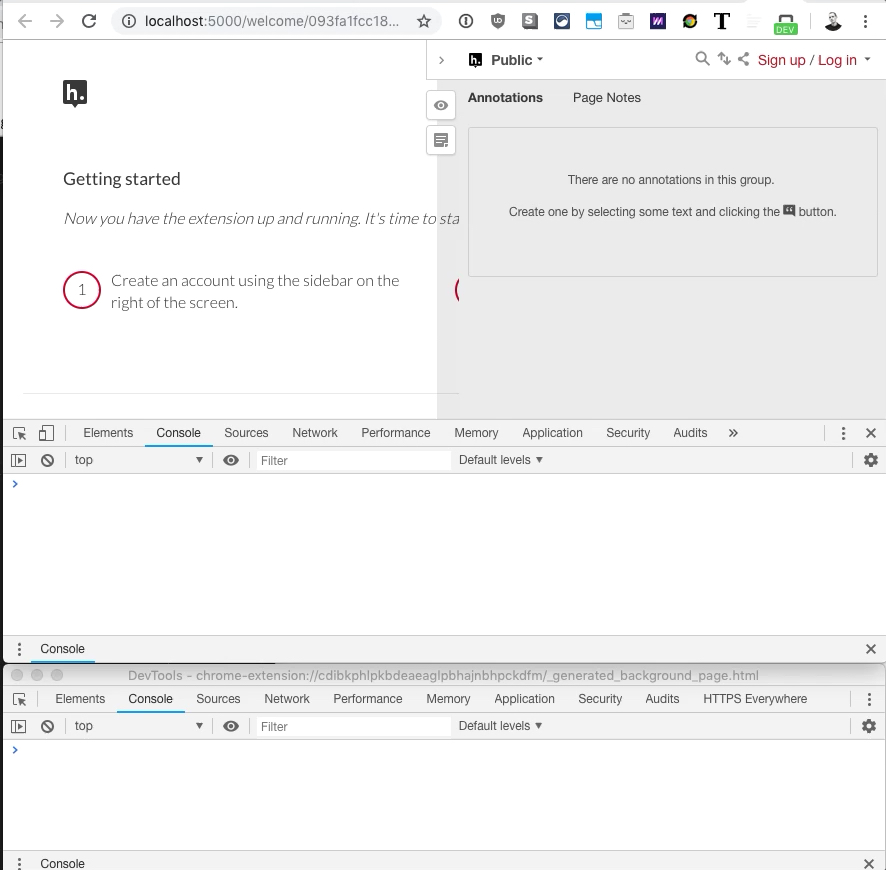
Task: Open Application tab in upper DevTools
Action: tap(552, 433)
